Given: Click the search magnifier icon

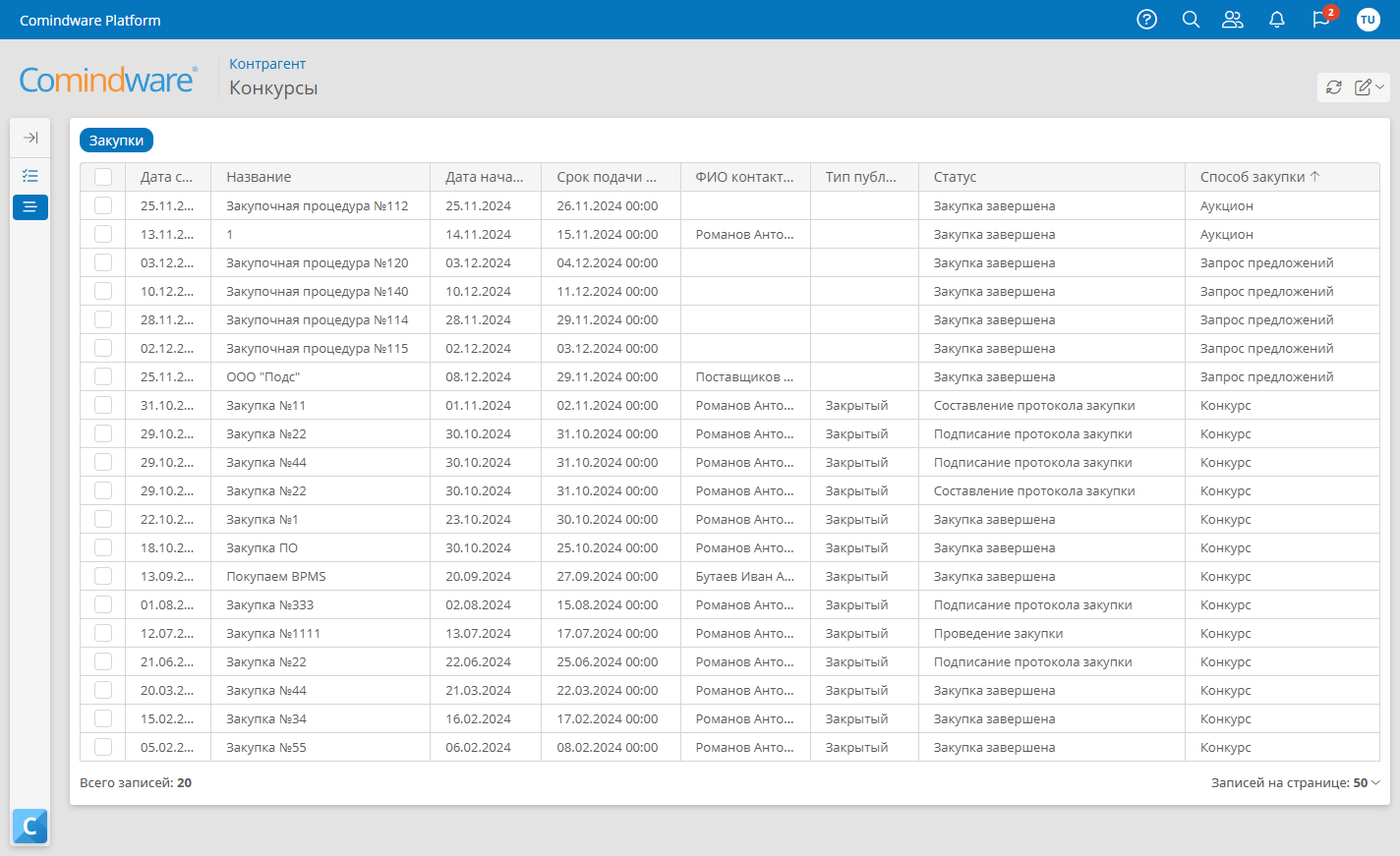Looking at the screenshot, I should 1191,20.
